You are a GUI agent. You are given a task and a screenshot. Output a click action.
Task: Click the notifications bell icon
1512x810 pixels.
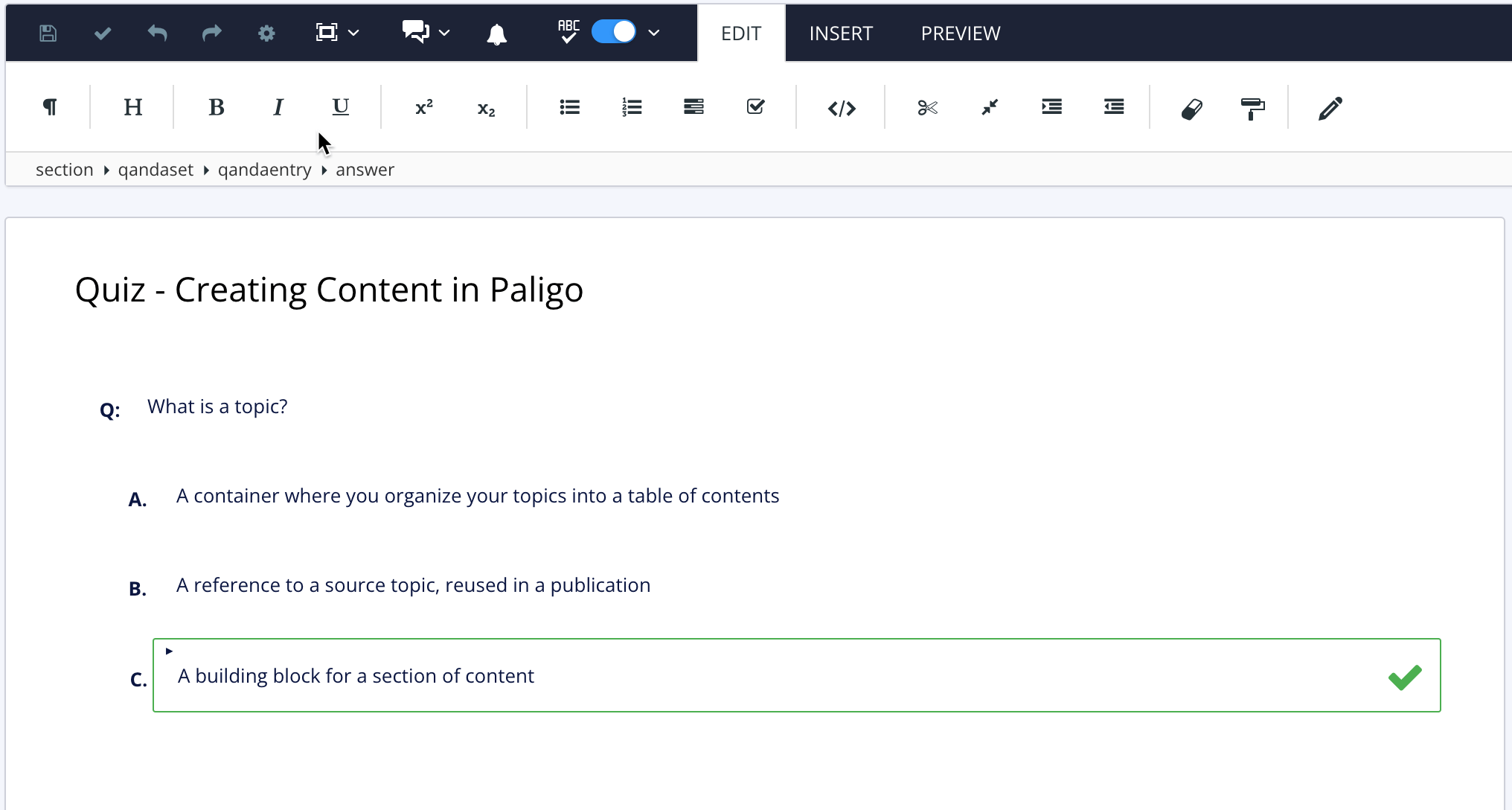497,33
